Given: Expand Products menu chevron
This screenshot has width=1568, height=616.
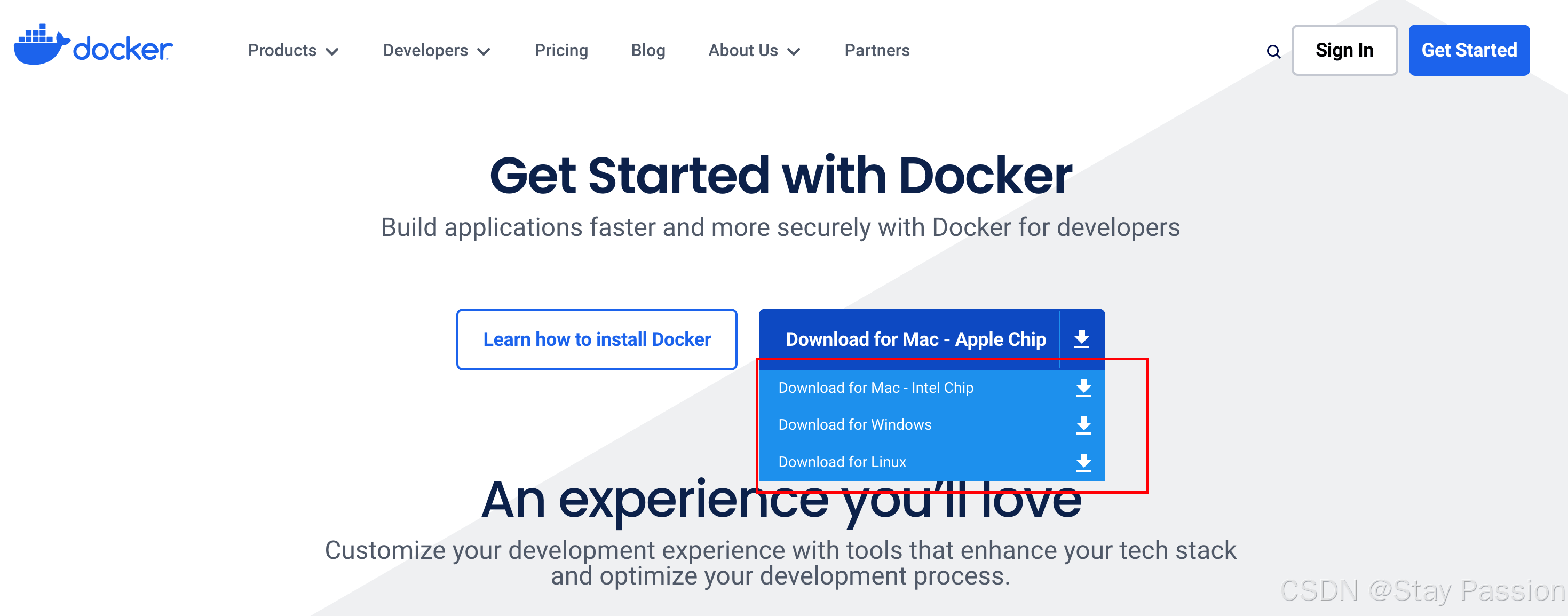Looking at the screenshot, I should pyautogui.click(x=332, y=52).
